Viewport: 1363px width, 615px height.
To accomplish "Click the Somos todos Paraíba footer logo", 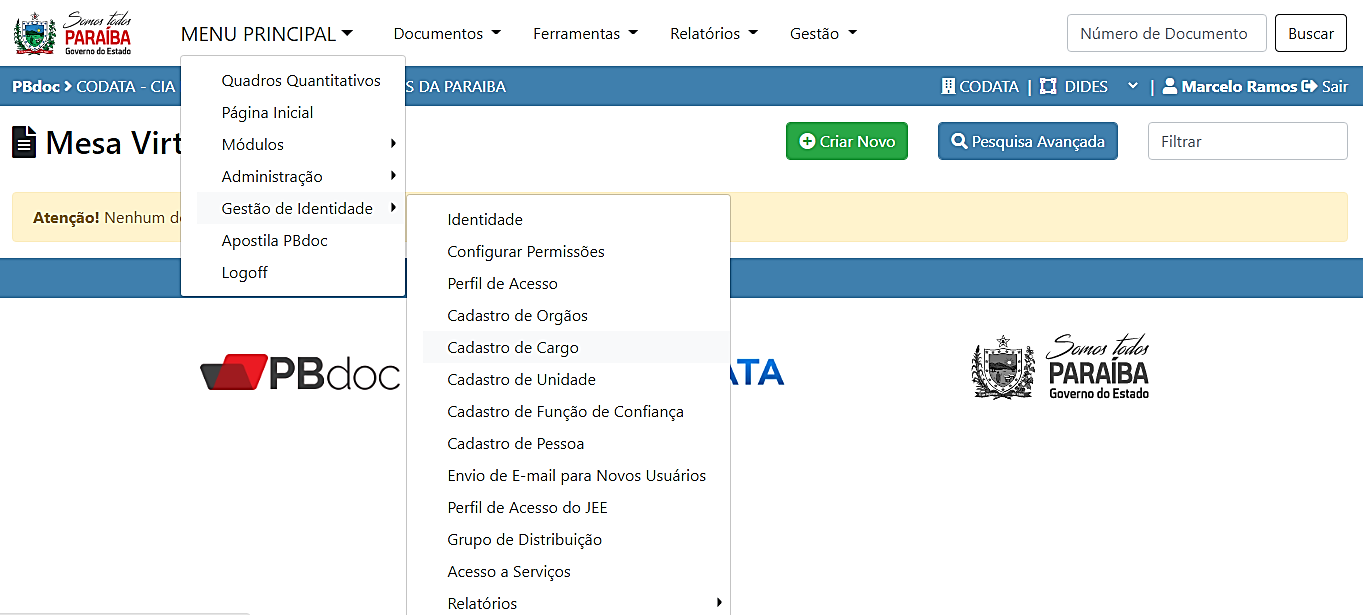I will (x=1061, y=366).
